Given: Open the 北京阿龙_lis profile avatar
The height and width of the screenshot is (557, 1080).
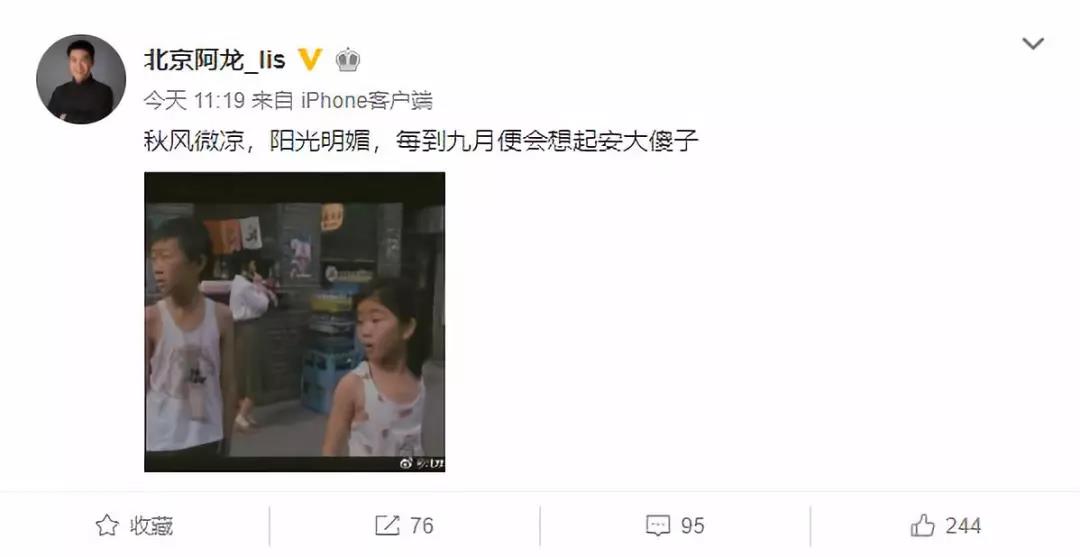Looking at the screenshot, I should click(81, 79).
